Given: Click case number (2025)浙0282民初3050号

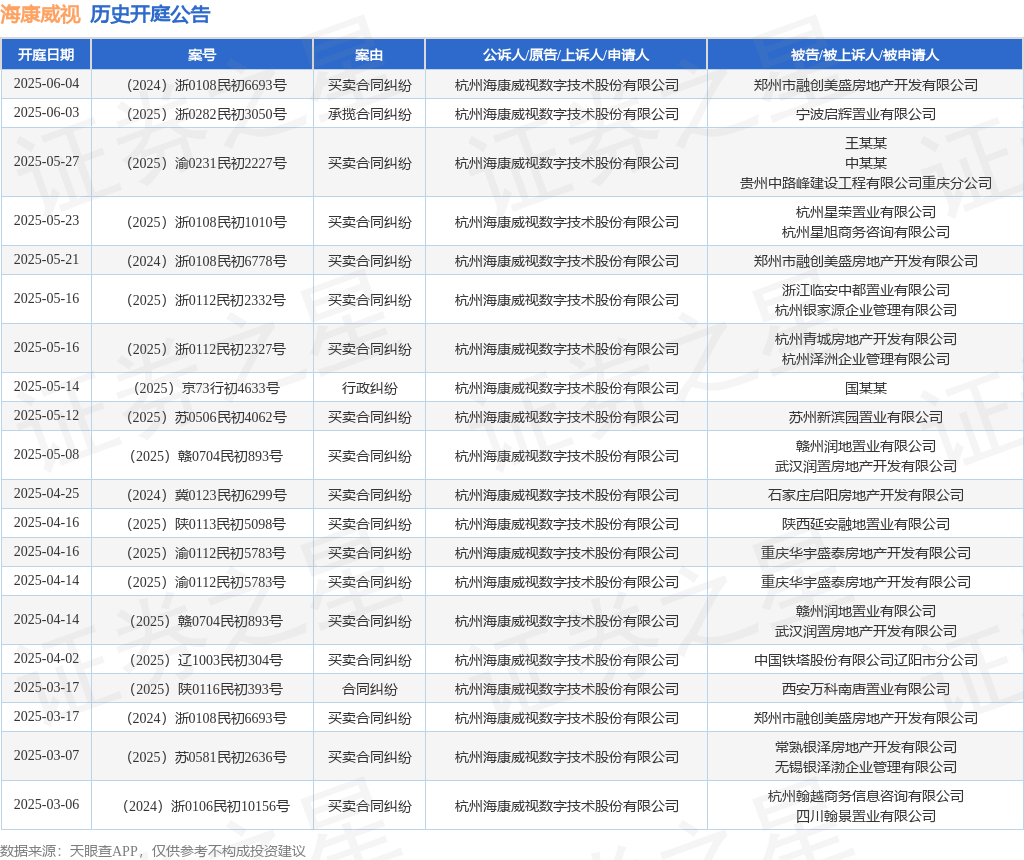Looking at the screenshot, I should point(206,114).
